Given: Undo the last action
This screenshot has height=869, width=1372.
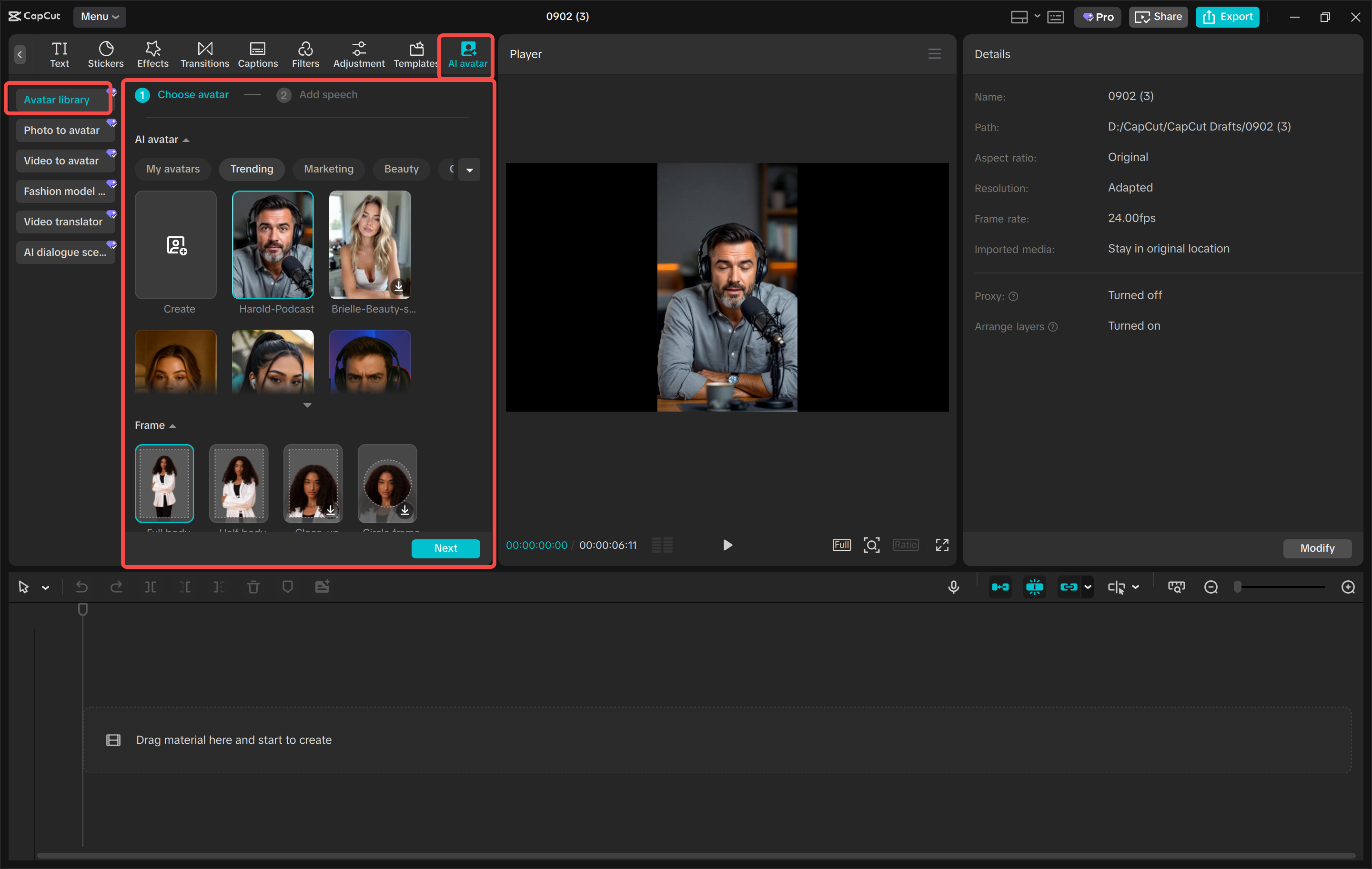Looking at the screenshot, I should pos(81,586).
